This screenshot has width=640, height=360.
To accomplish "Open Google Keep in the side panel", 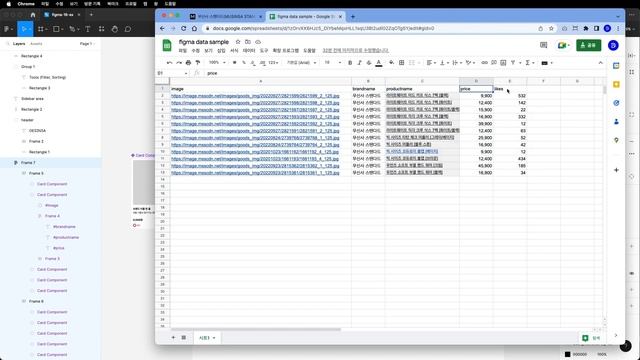I will (x=616, y=84).
